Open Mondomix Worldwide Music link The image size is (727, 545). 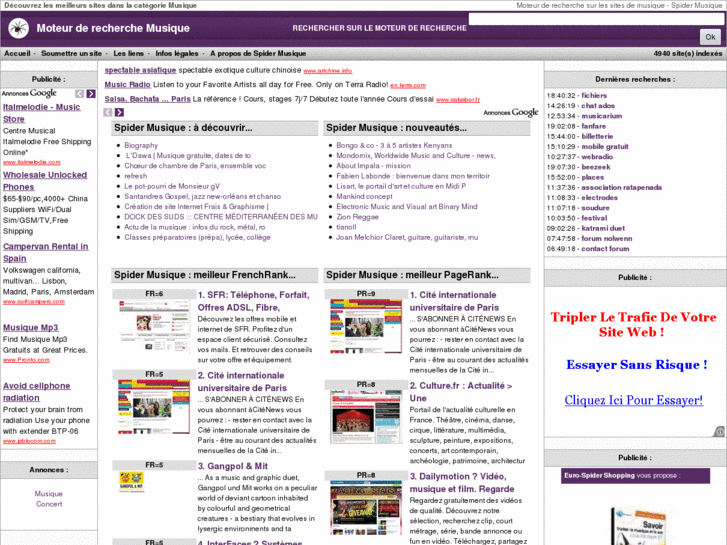coord(416,155)
